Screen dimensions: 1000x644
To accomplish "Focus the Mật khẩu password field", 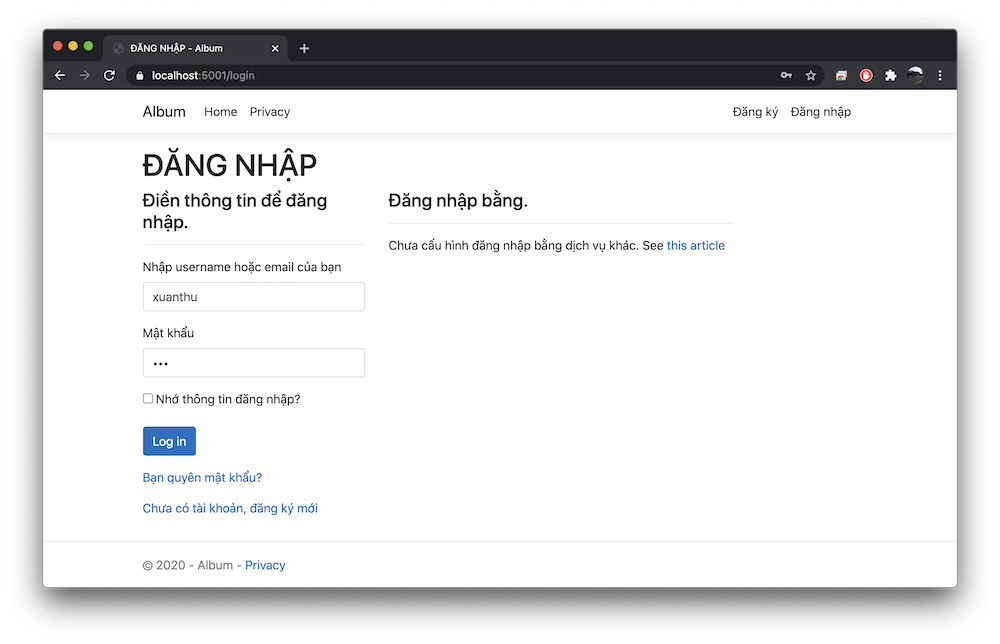I will coord(254,363).
